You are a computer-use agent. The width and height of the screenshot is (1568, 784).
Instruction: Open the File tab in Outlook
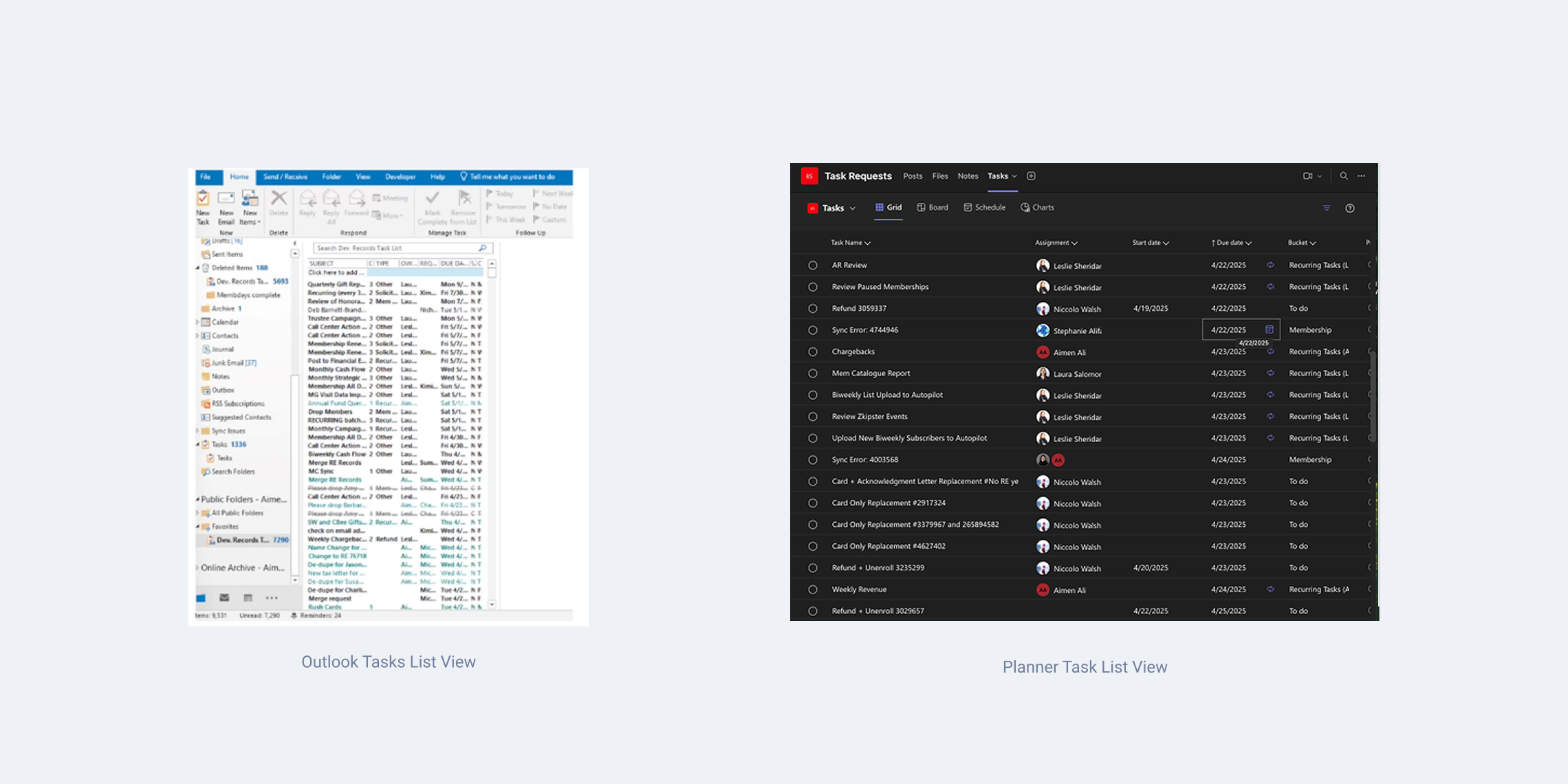tap(206, 177)
